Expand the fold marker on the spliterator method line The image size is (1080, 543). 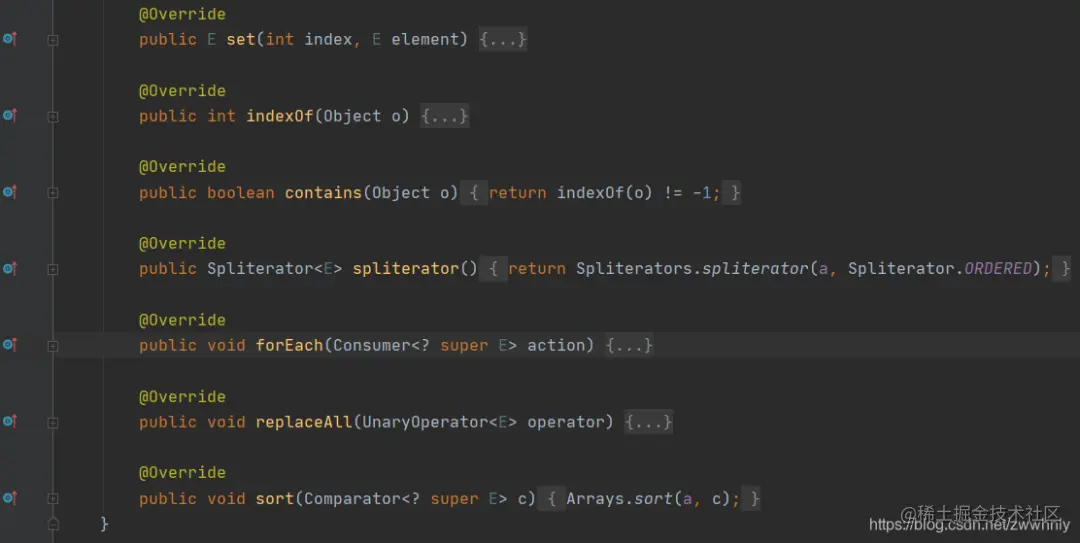pos(52,270)
